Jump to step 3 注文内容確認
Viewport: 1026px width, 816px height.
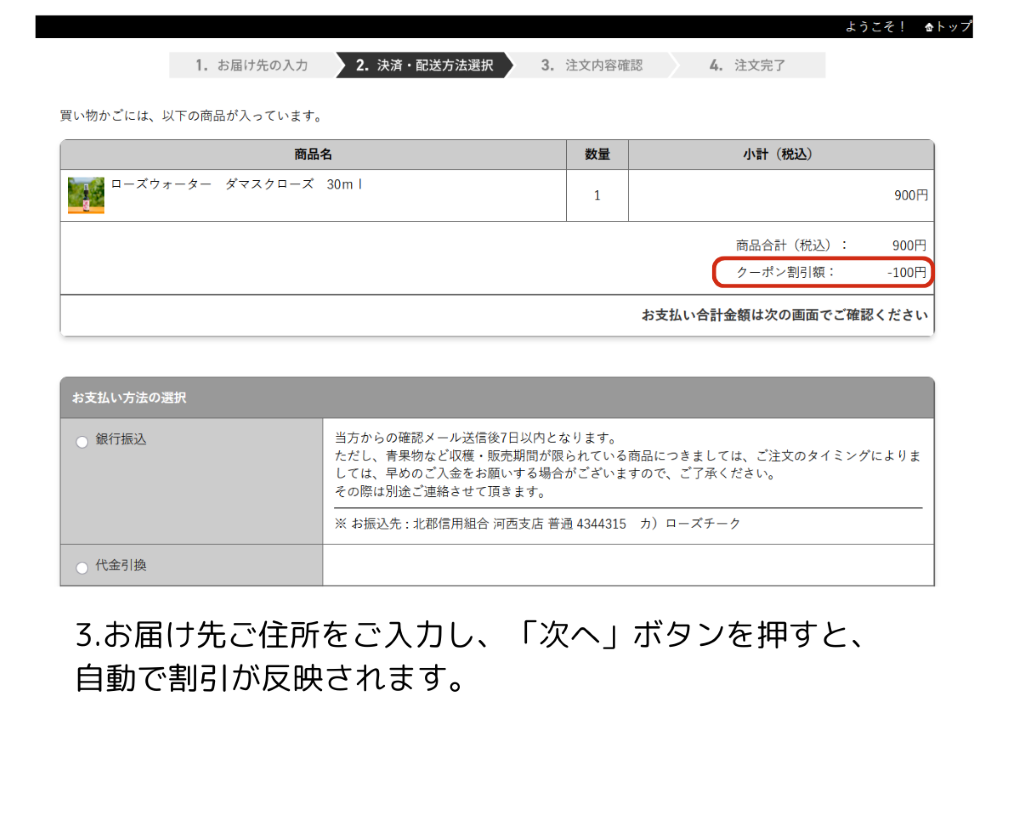[x=592, y=65]
